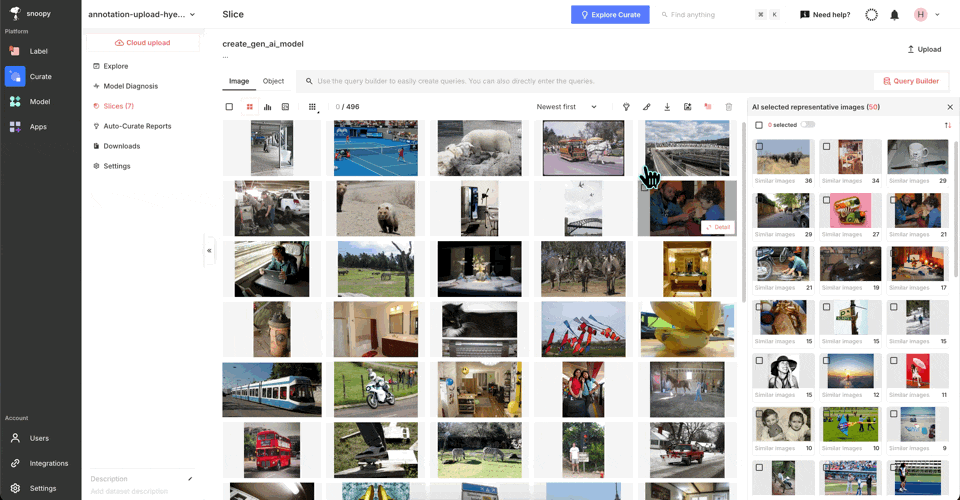Open Model Diagnosis in sidebar
960x500 pixels.
(x=130, y=86)
